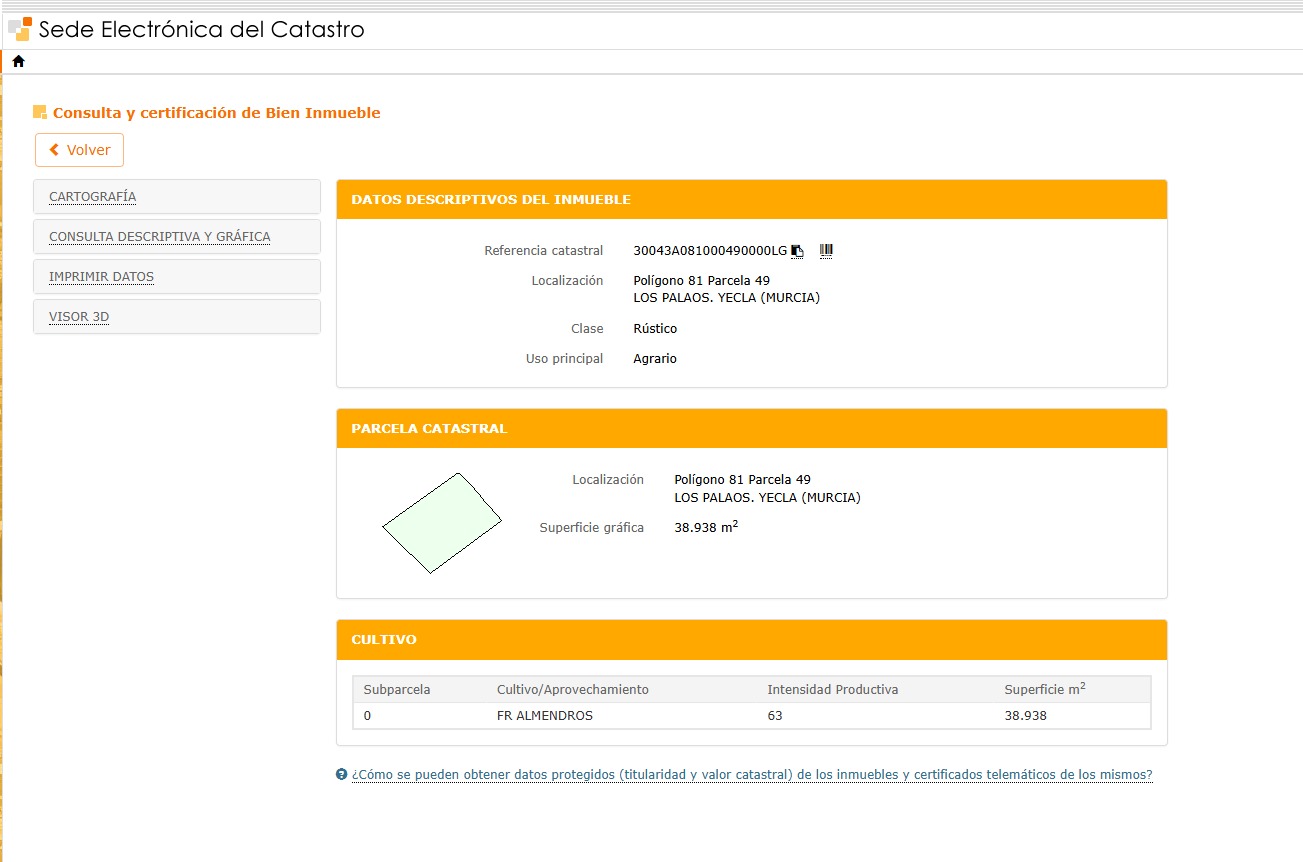Click the 'Agrario' uso principal value
Viewport: 1303px width, 862px height.
click(655, 359)
